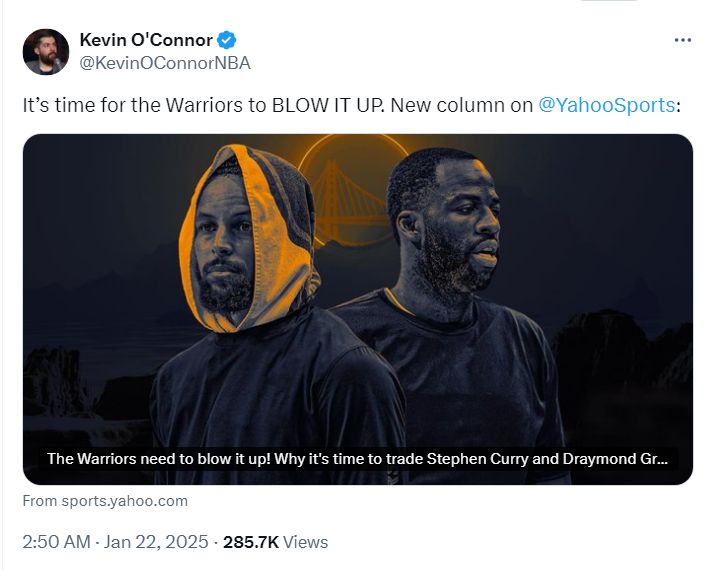This screenshot has width=709, height=570.
Task: Click the Jan 22, 2025 date
Action: (156, 542)
